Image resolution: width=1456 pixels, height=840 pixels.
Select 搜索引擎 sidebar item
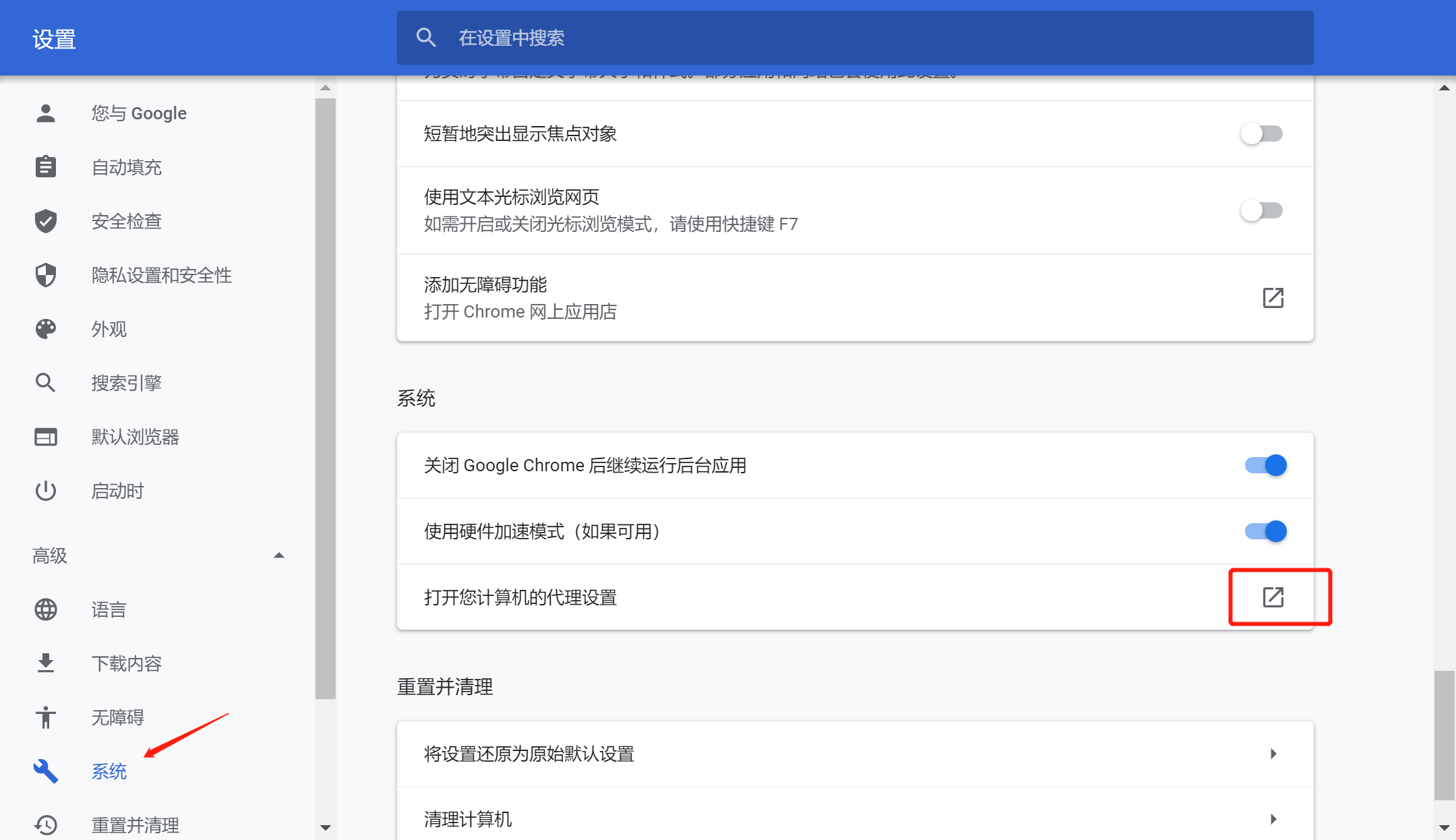(126, 383)
